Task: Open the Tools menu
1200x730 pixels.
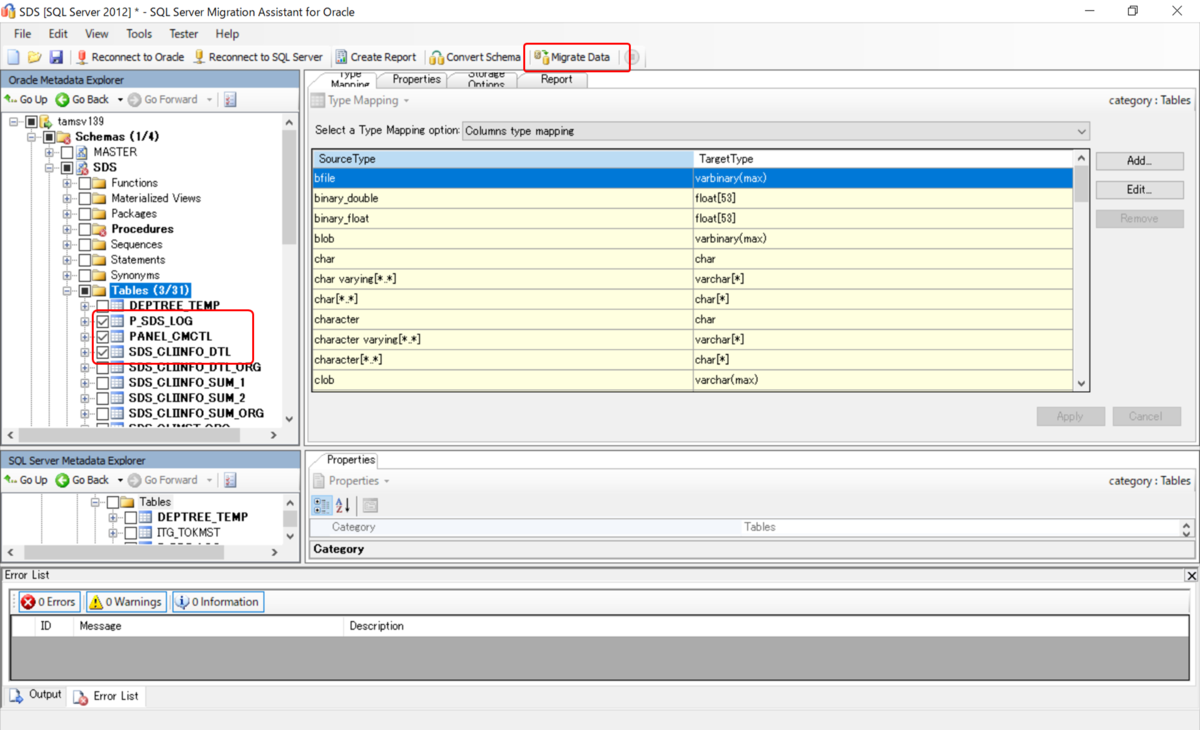Action: tap(138, 33)
